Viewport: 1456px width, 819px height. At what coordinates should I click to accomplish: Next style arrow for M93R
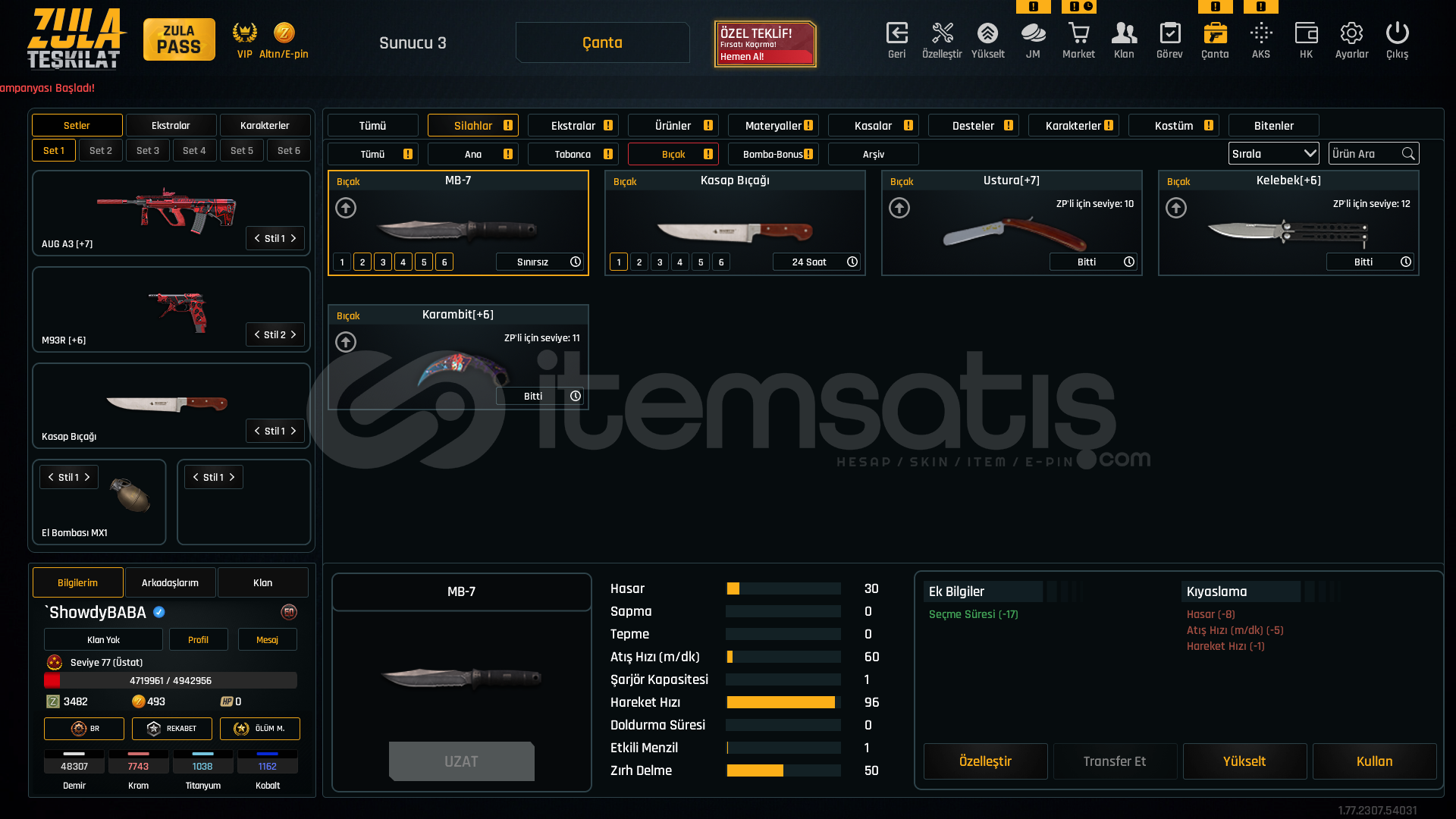coord(293,334)
